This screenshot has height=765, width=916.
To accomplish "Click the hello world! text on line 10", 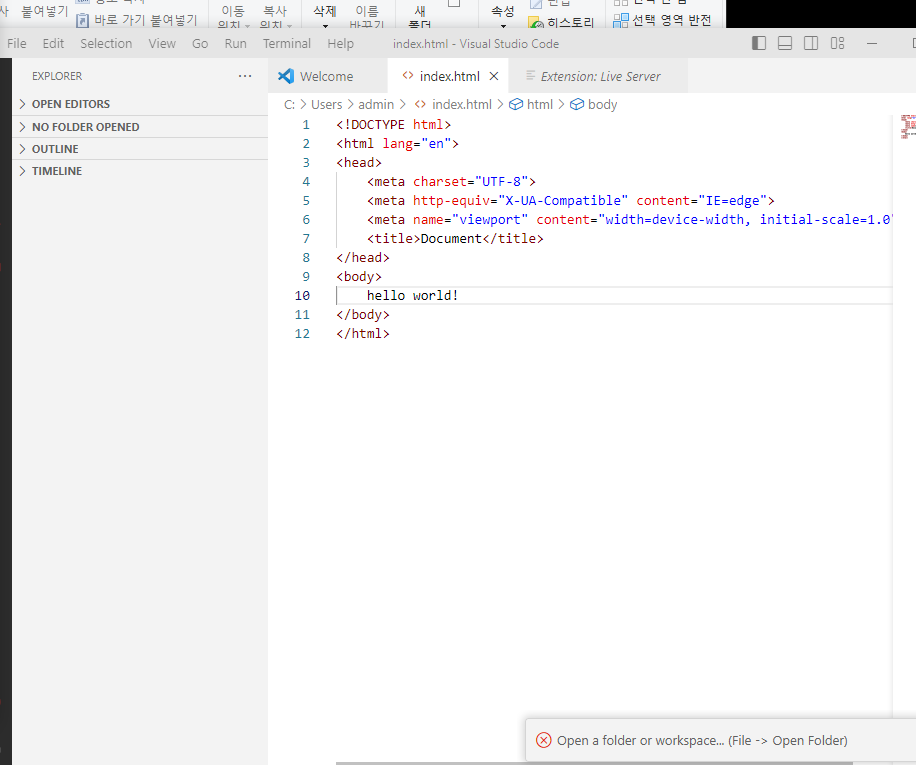I will (412, 295).
